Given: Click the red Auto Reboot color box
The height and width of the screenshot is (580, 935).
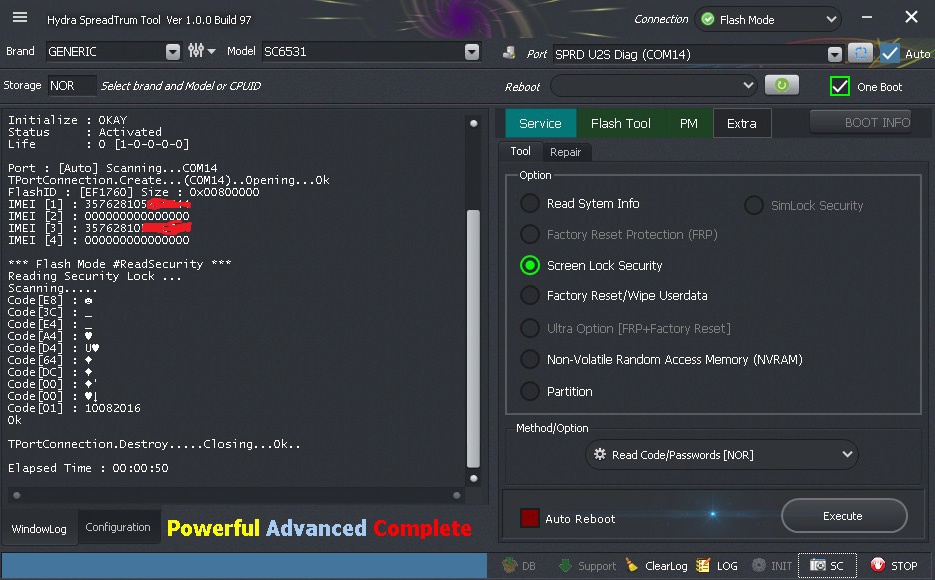Looking at the screenshot, I should point(530,518).
